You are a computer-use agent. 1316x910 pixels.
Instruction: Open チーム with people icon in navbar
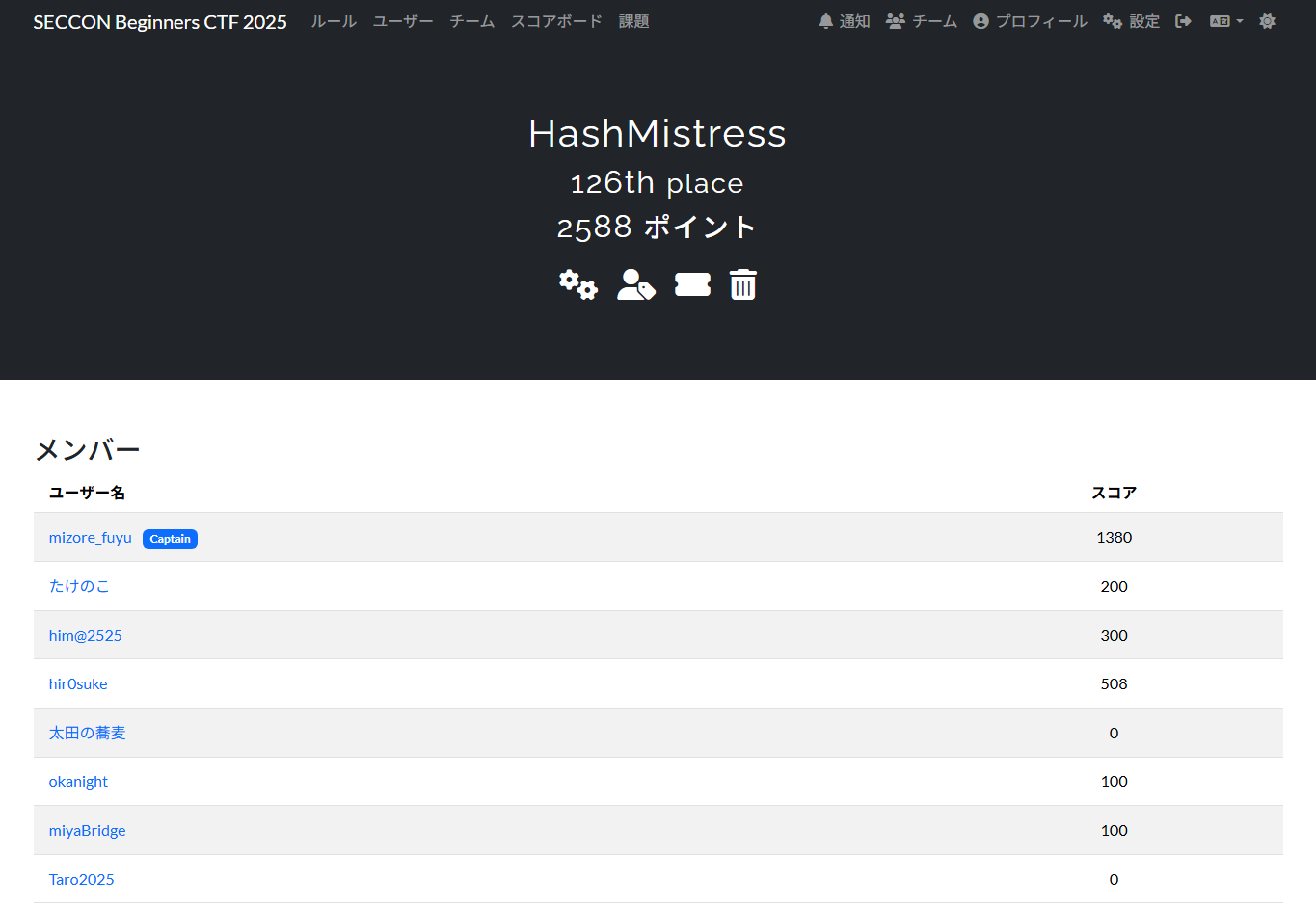922,21
